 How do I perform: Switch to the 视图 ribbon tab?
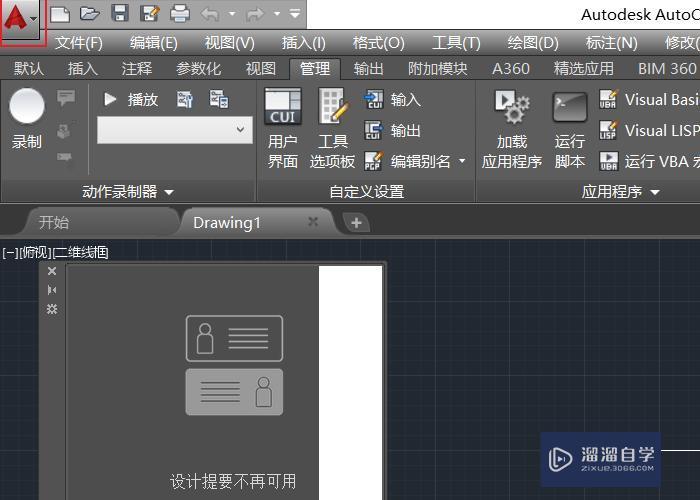(261, 69)
